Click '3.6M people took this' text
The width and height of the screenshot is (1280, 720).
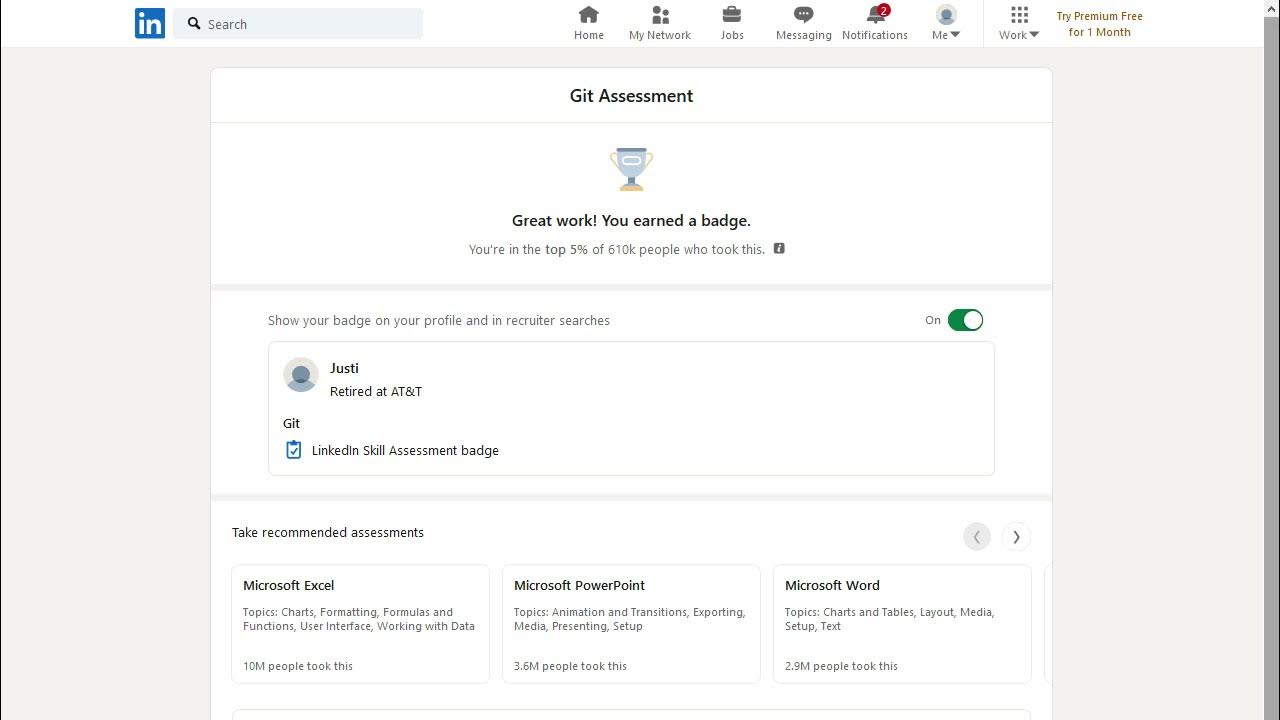[x=570, y=666]
